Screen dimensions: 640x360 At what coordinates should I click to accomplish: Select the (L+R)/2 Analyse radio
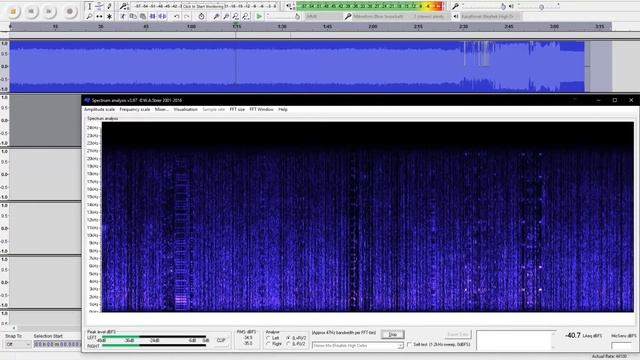[288, 338]
